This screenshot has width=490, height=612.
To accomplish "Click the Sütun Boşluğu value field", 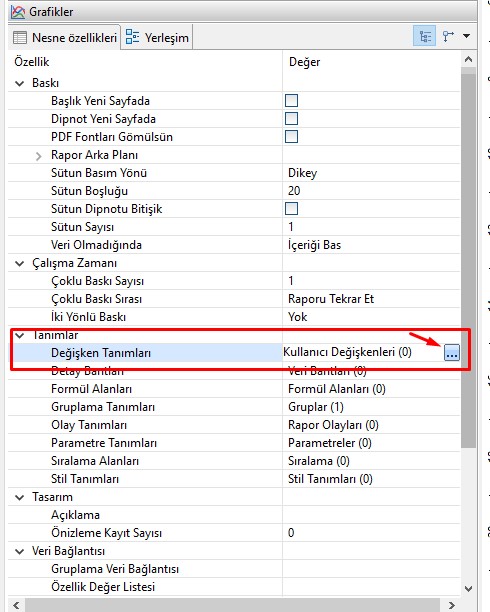I will 371,191.
